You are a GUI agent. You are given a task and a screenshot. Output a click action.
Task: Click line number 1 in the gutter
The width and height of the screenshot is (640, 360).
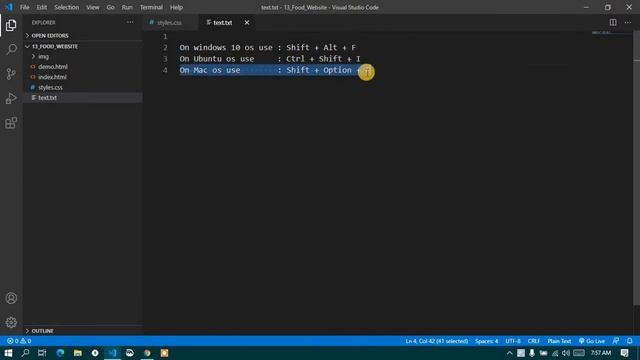(165, 37)
